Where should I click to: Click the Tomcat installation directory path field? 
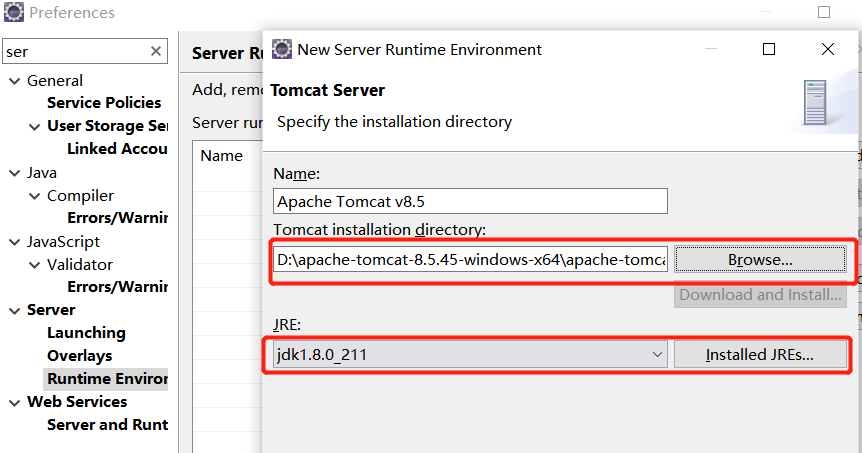point(470,259)
